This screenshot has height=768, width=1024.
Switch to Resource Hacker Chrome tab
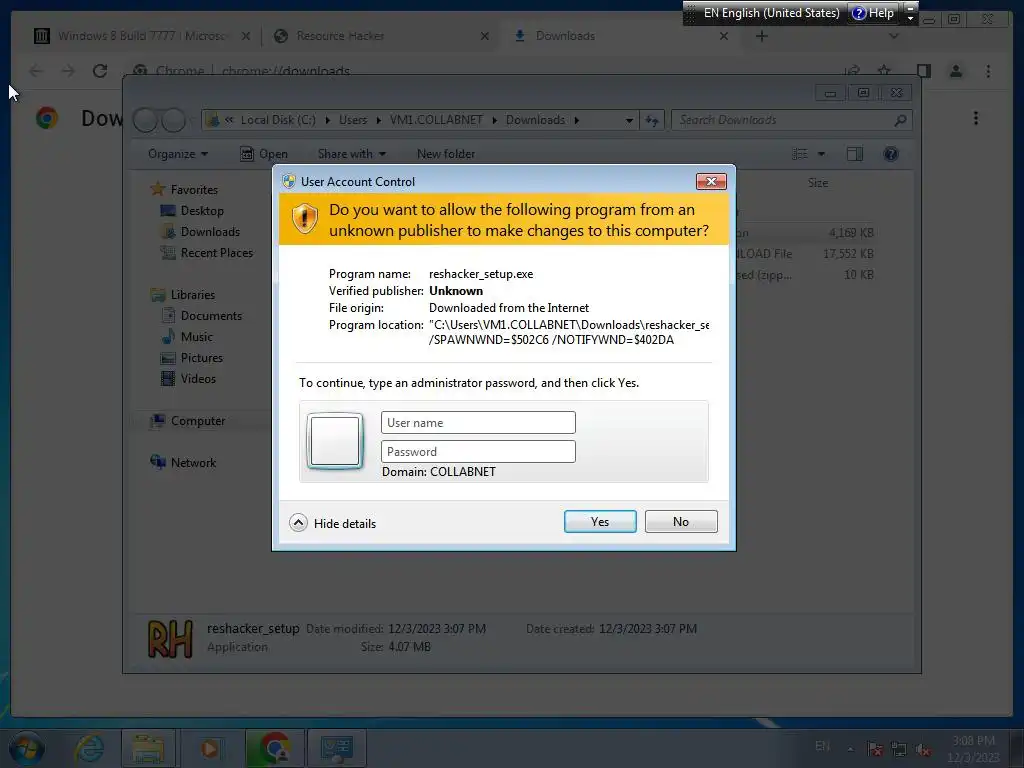(381, 36)
